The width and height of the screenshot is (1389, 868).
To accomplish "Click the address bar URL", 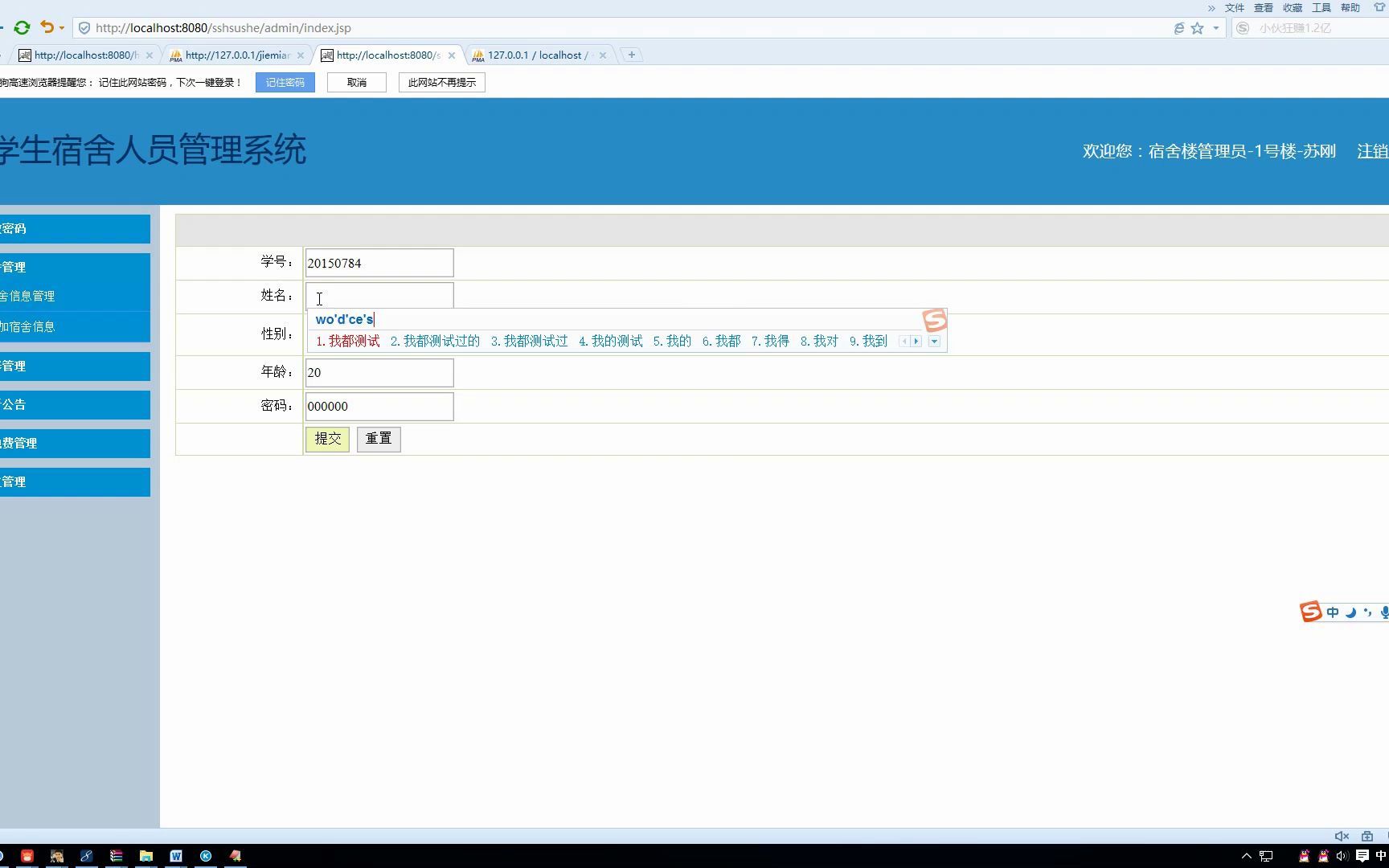I will 223,28.
